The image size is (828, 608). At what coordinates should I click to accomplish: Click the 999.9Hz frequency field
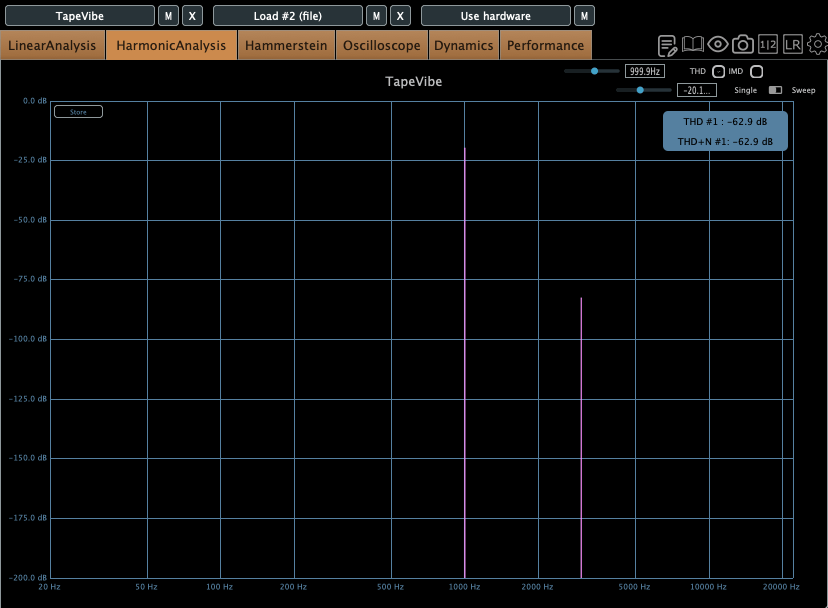[644, 71]
